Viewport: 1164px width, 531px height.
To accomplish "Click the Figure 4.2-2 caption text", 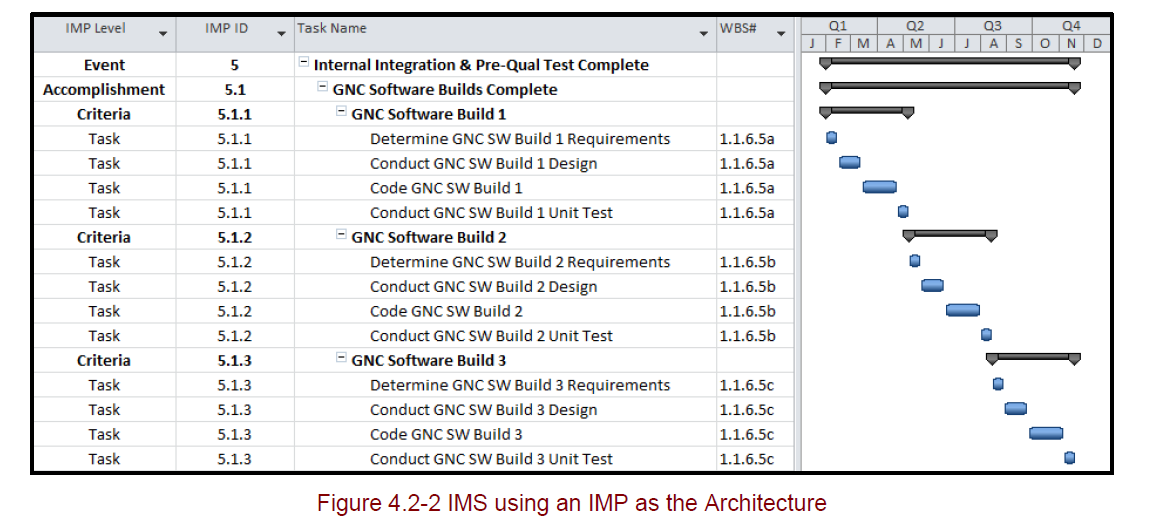I will point(572,503).
